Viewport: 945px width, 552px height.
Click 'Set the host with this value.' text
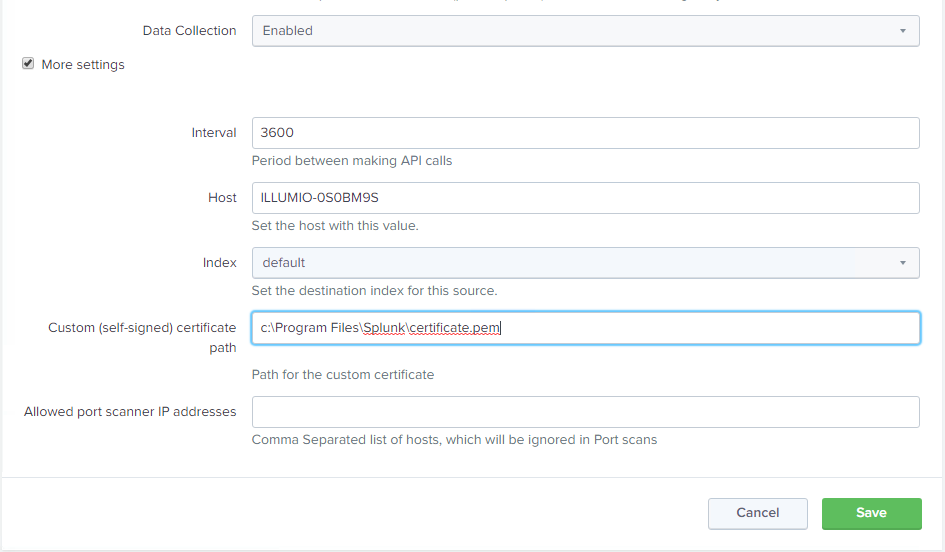334,226
